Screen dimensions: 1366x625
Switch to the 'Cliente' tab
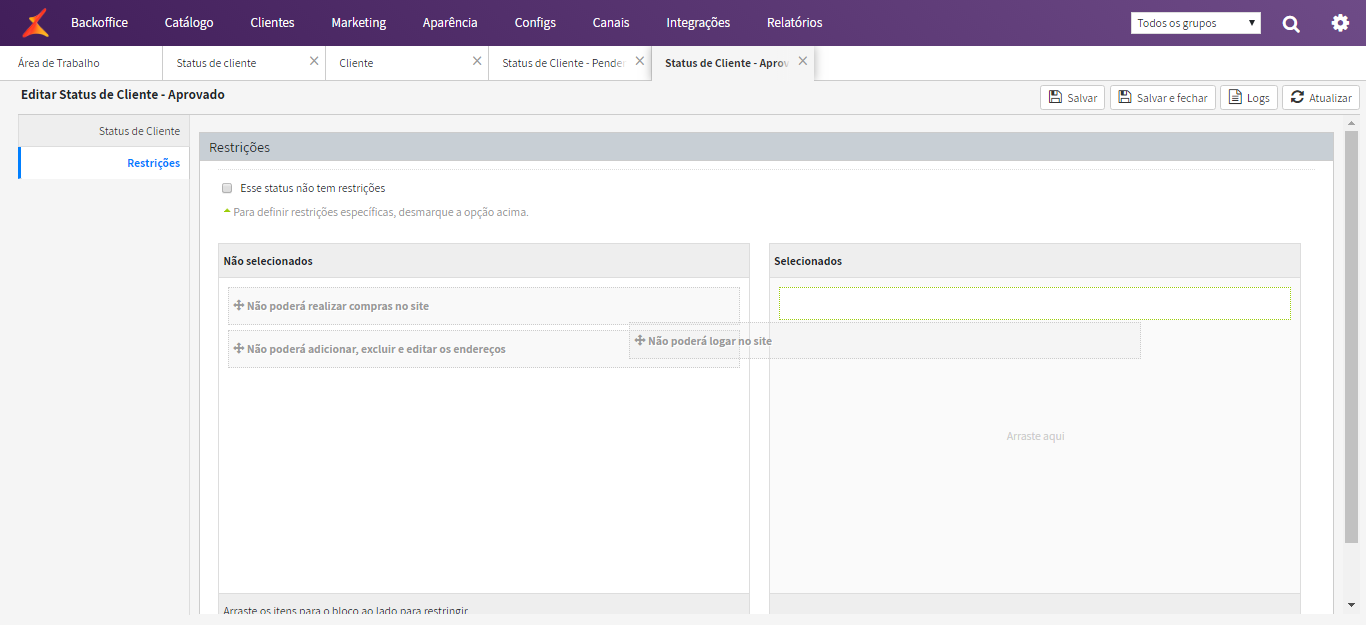click(x=406, y=63)
